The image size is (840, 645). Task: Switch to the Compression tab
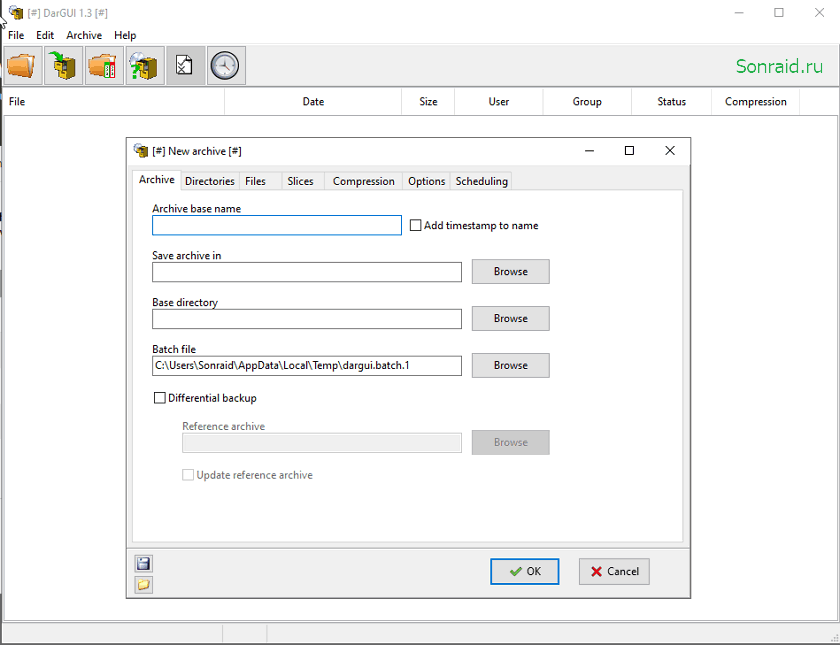[x=364, y=181]
